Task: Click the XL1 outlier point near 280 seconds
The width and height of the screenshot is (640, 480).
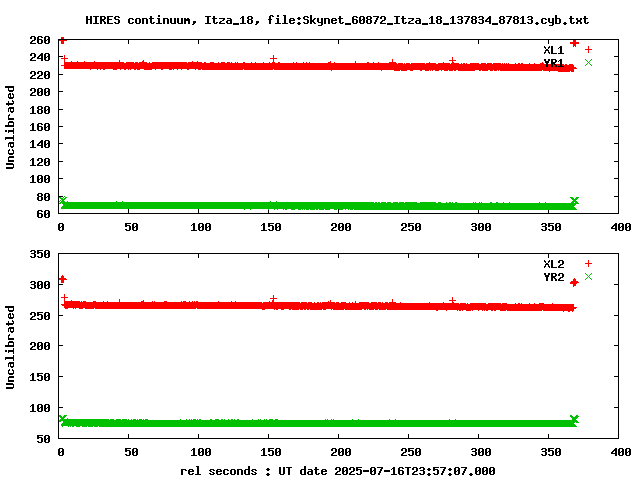Action: pos(452,60)
